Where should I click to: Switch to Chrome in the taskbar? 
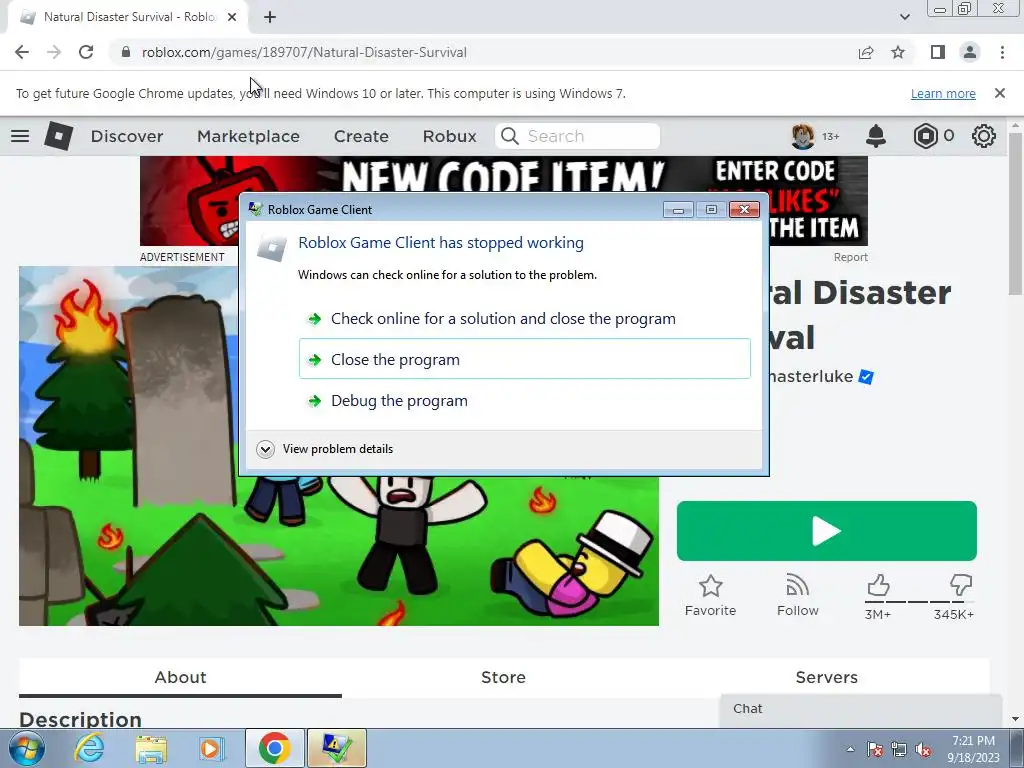[275, 748]
